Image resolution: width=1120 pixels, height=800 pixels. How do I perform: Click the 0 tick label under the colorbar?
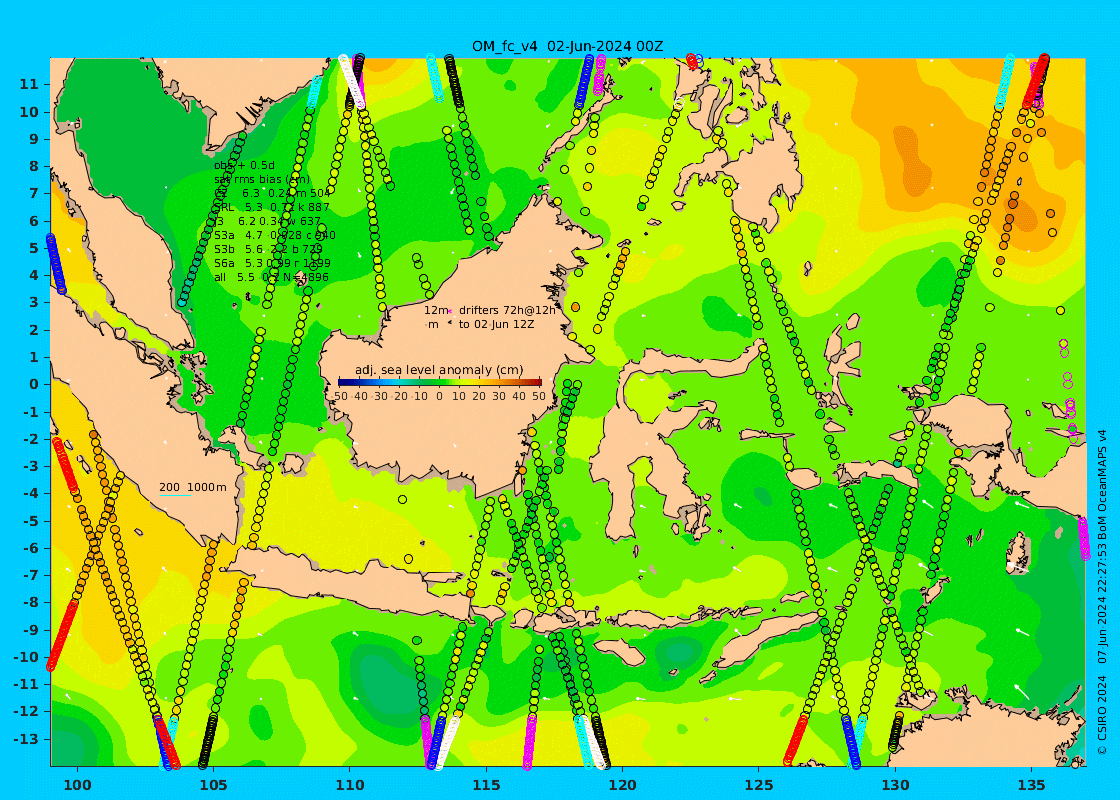(x=439, y=396)
